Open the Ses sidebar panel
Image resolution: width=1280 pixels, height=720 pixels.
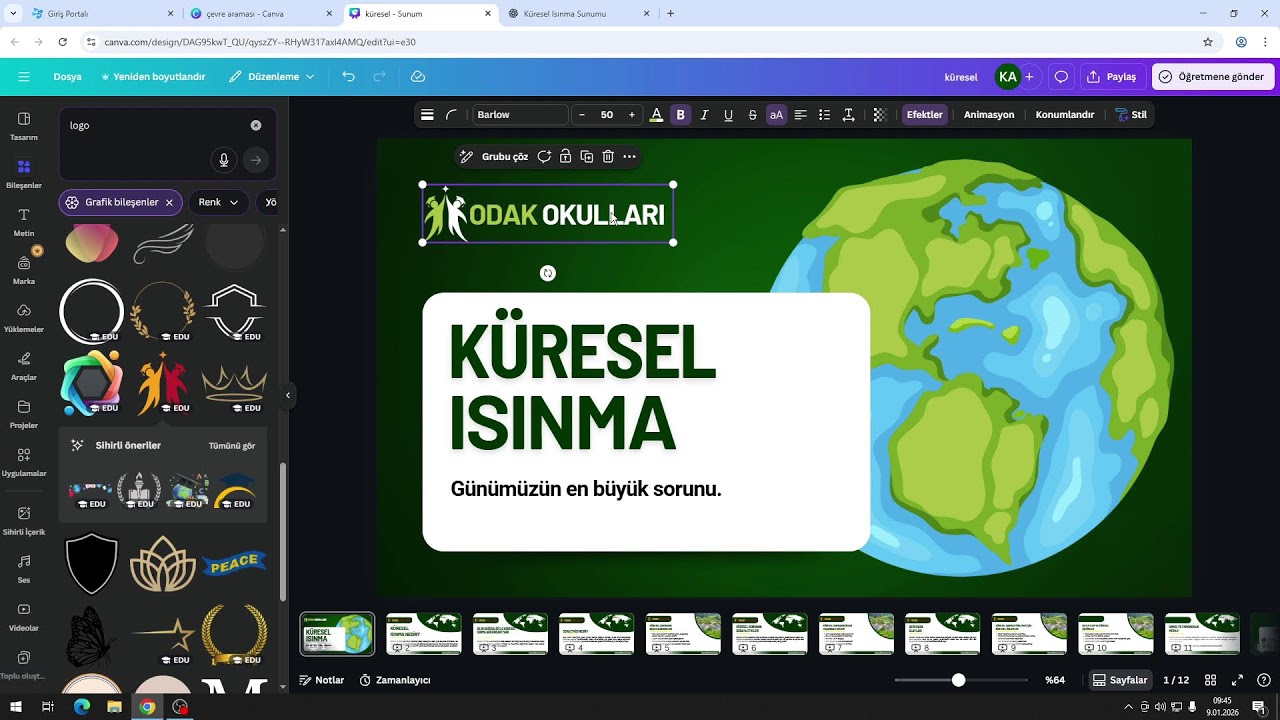24,568
